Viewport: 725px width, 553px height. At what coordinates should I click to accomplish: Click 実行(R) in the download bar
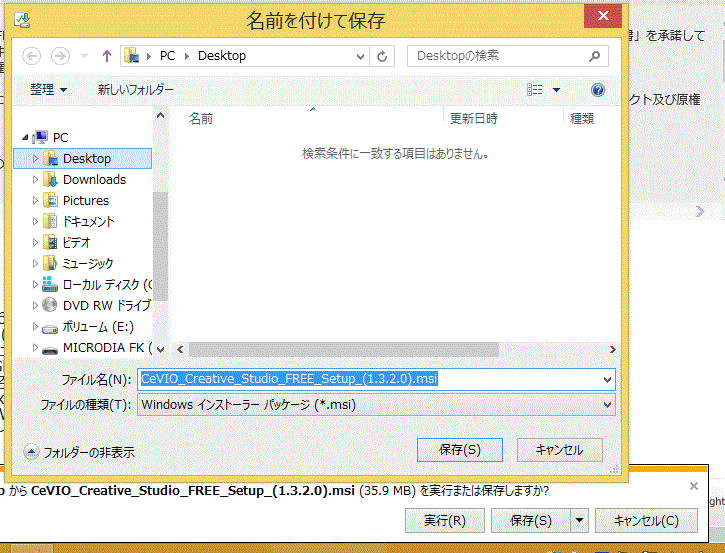tap(445, 521)
